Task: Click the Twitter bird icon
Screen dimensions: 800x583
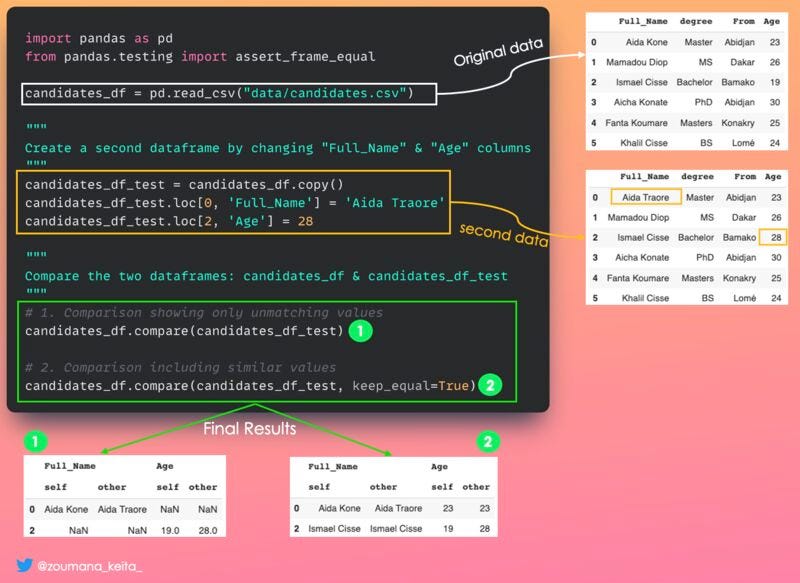Action: [24, 565]
